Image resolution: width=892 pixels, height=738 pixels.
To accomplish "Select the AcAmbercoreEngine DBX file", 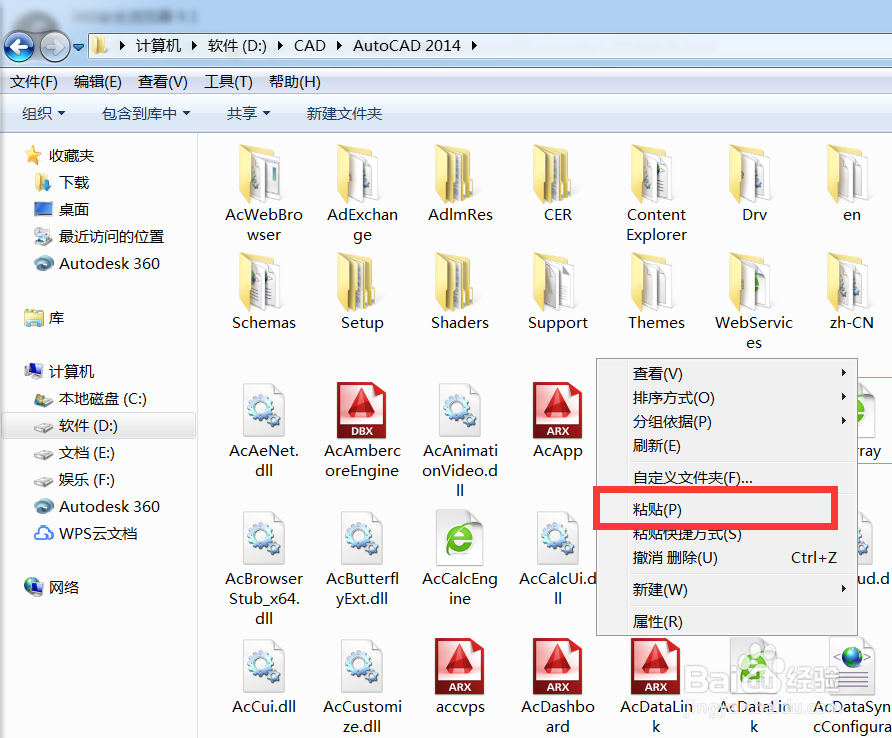I will click(x=362, y=430).
